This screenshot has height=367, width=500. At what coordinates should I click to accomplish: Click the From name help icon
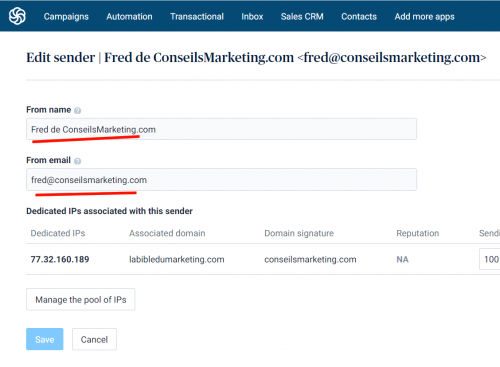pos(77,110)
